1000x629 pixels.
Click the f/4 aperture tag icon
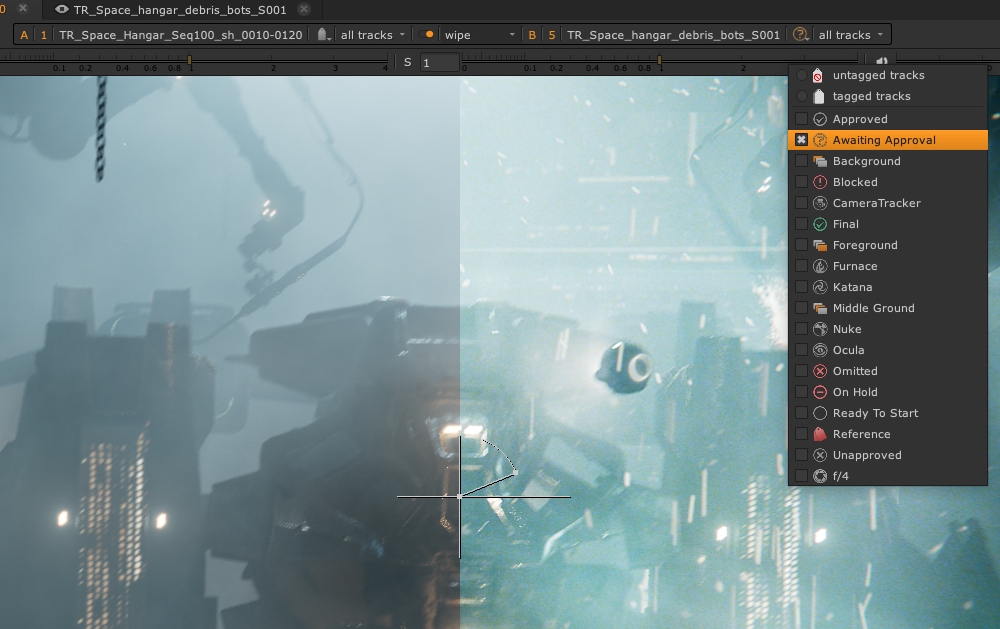click(x=820, y=476)
